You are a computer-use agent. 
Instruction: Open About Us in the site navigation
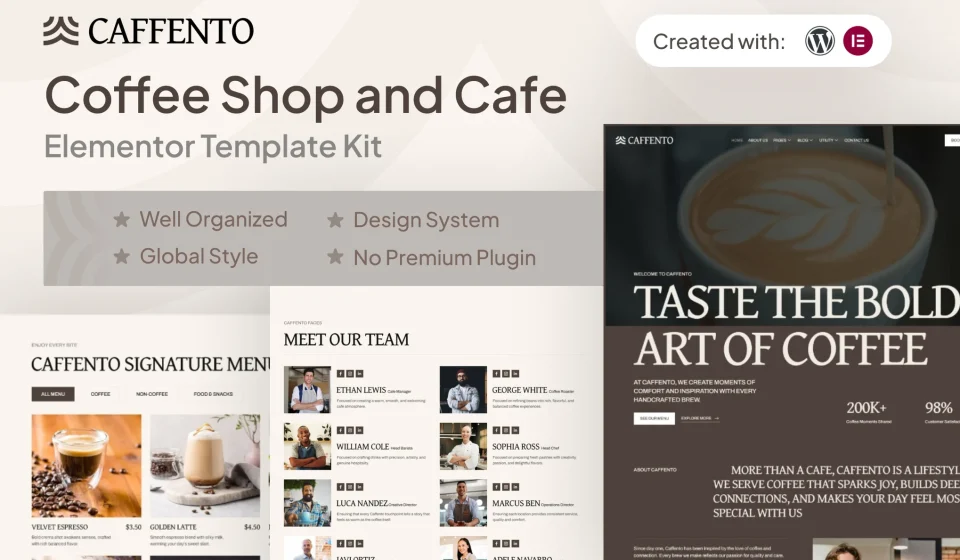(758, 140)
